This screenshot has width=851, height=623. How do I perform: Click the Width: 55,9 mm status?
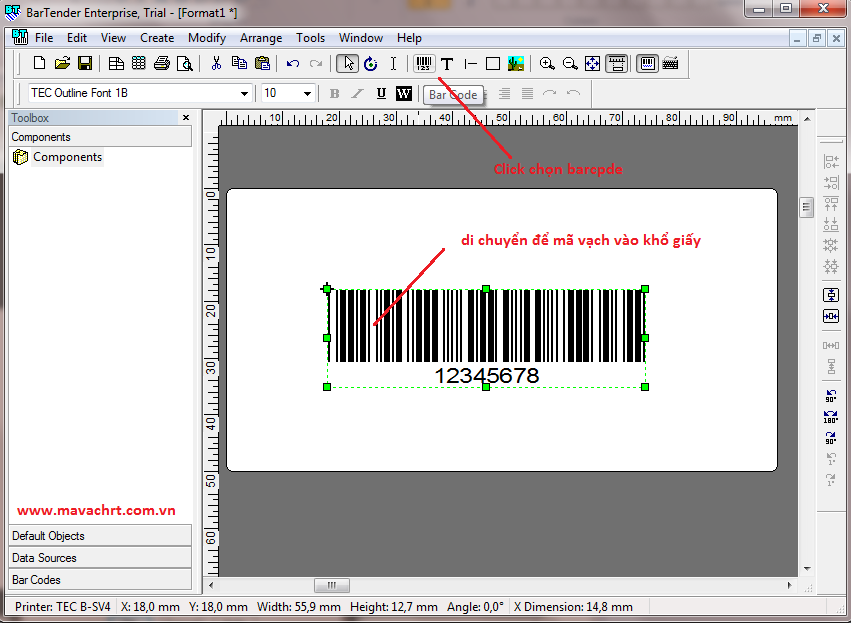(x=299, y=607)
